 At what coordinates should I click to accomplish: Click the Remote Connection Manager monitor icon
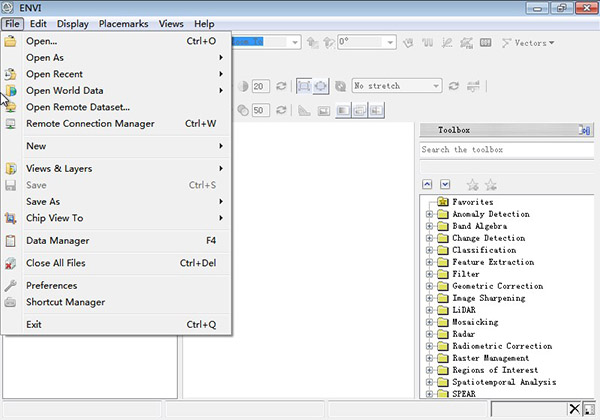click(10, 124)
